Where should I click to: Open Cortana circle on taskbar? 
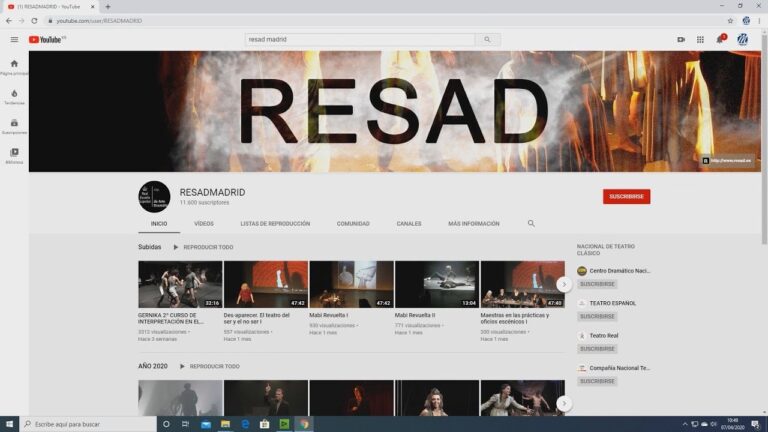(166, 424)
